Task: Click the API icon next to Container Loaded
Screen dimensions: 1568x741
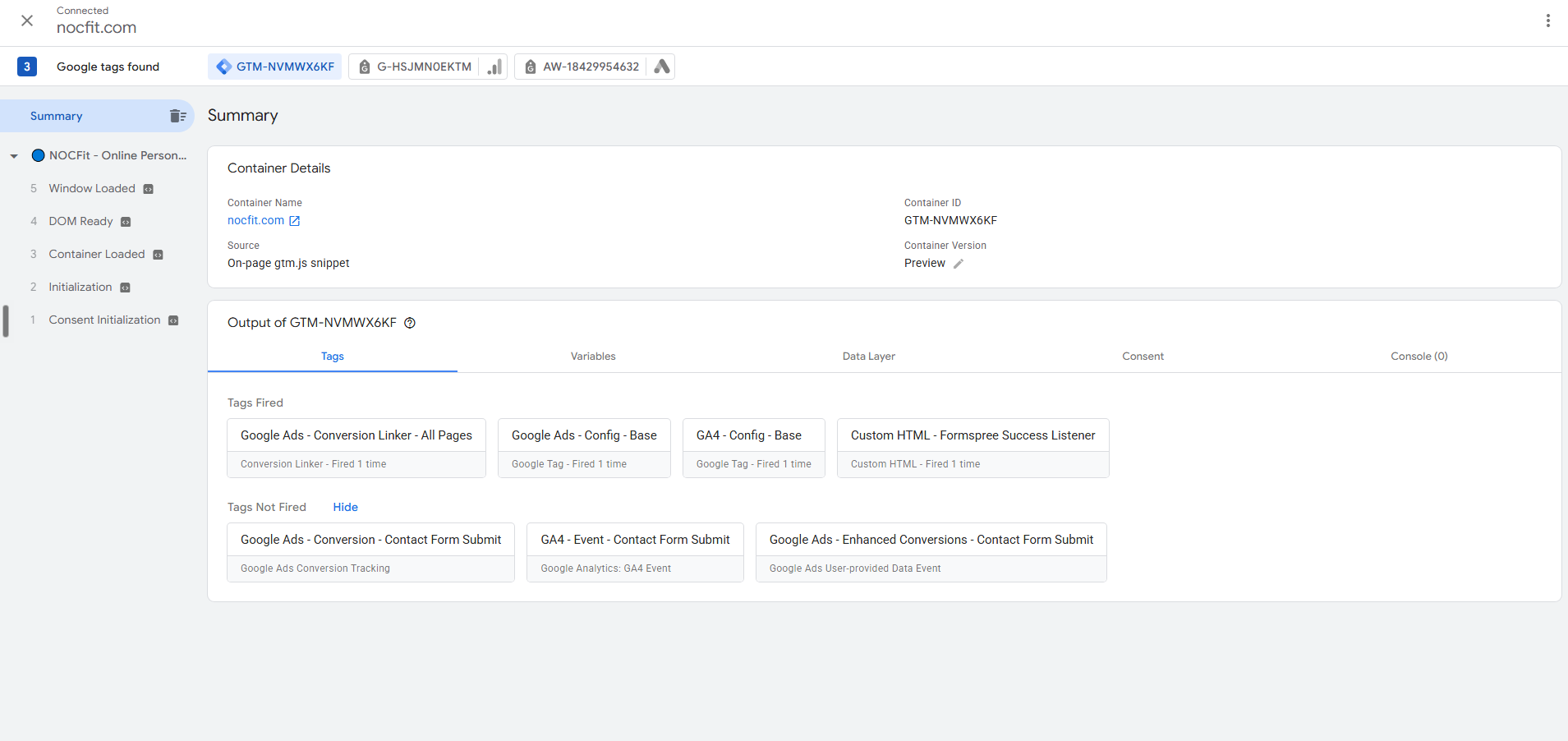Action: (159, 255)
